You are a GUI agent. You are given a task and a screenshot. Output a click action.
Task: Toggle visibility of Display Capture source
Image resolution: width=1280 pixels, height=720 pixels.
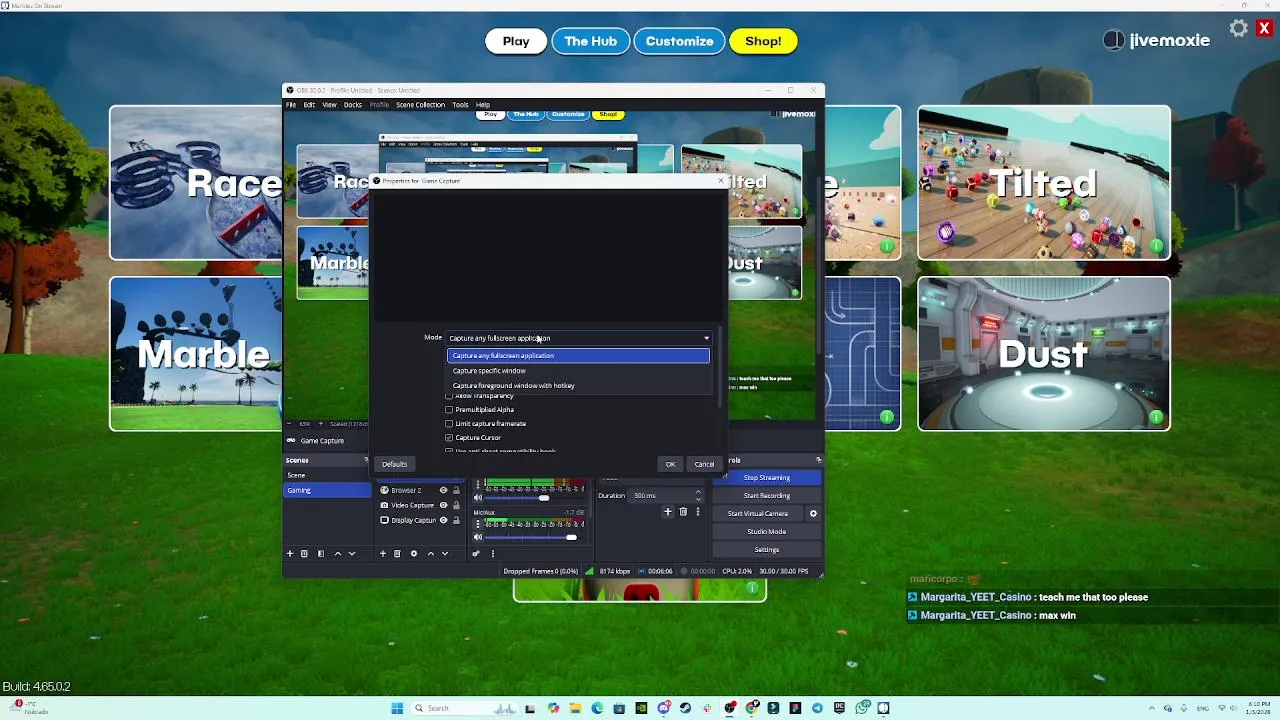click(x=443, y=520)
